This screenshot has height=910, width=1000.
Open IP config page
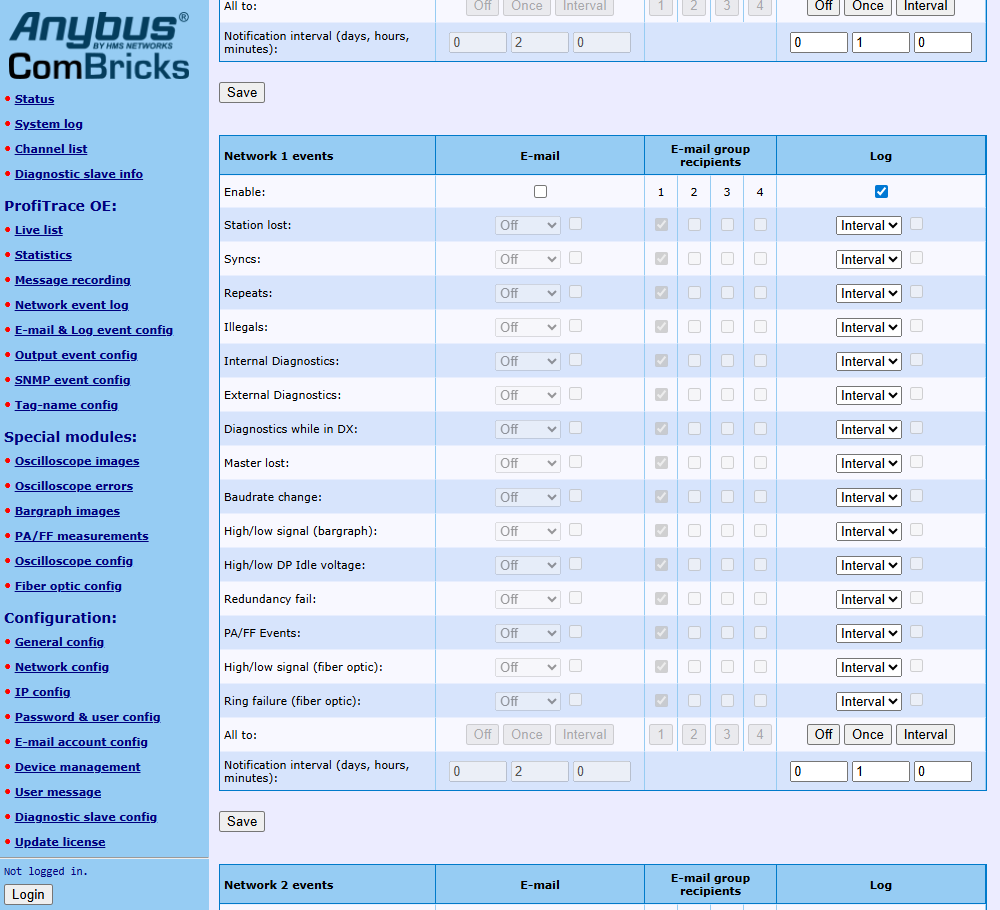click(x=43, y=691)
